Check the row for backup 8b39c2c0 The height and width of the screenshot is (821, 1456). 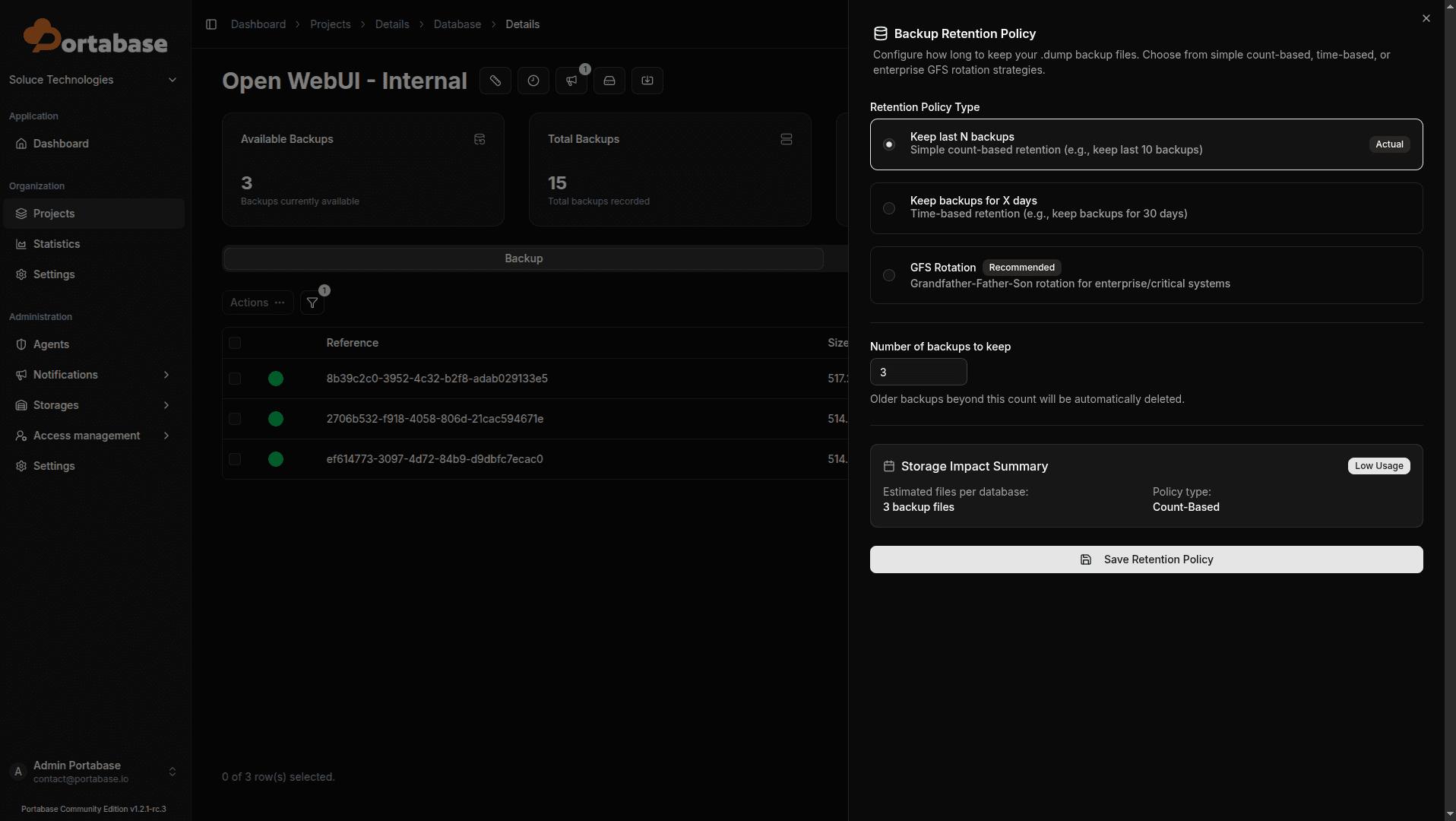click(235, 379)
